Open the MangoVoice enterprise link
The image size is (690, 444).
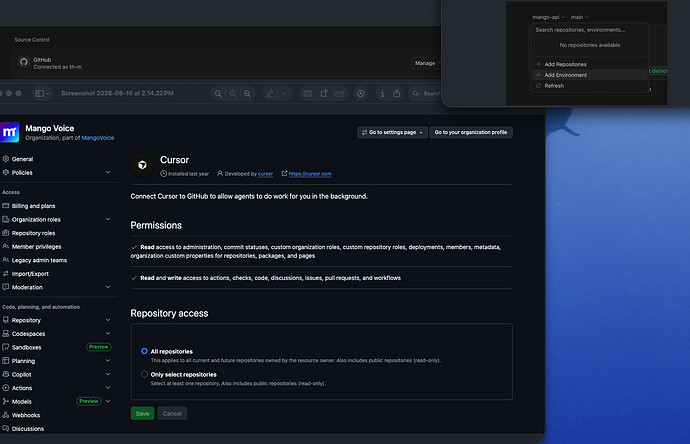98,138
